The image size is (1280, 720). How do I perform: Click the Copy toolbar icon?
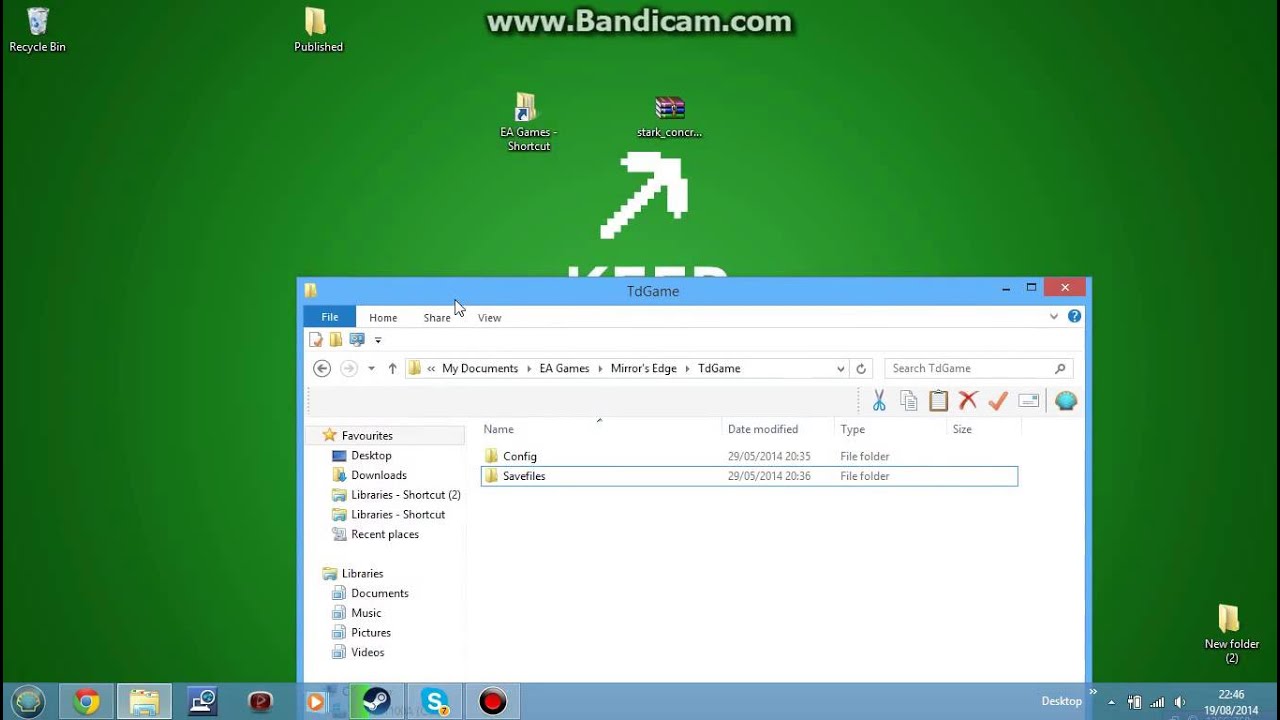pos(909,401)
